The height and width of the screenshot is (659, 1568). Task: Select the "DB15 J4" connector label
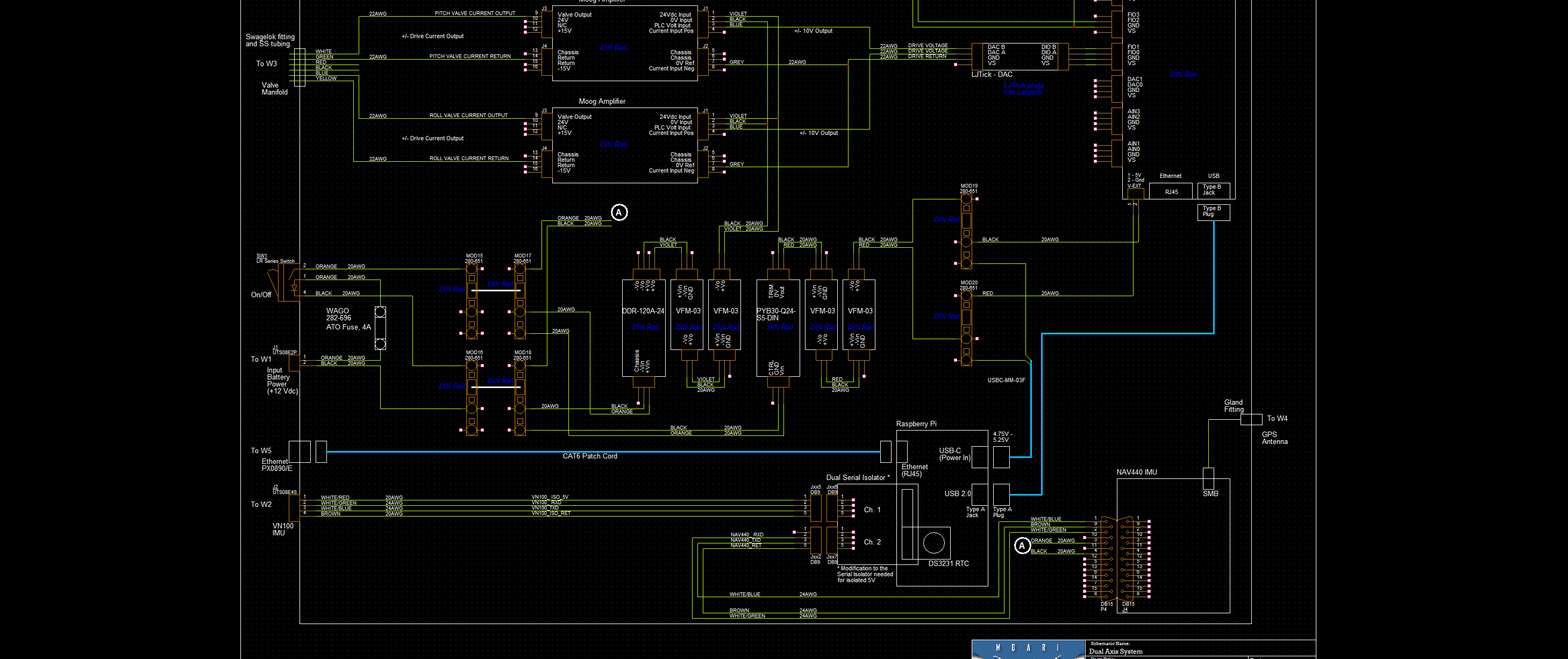[x=1128, y=607]
